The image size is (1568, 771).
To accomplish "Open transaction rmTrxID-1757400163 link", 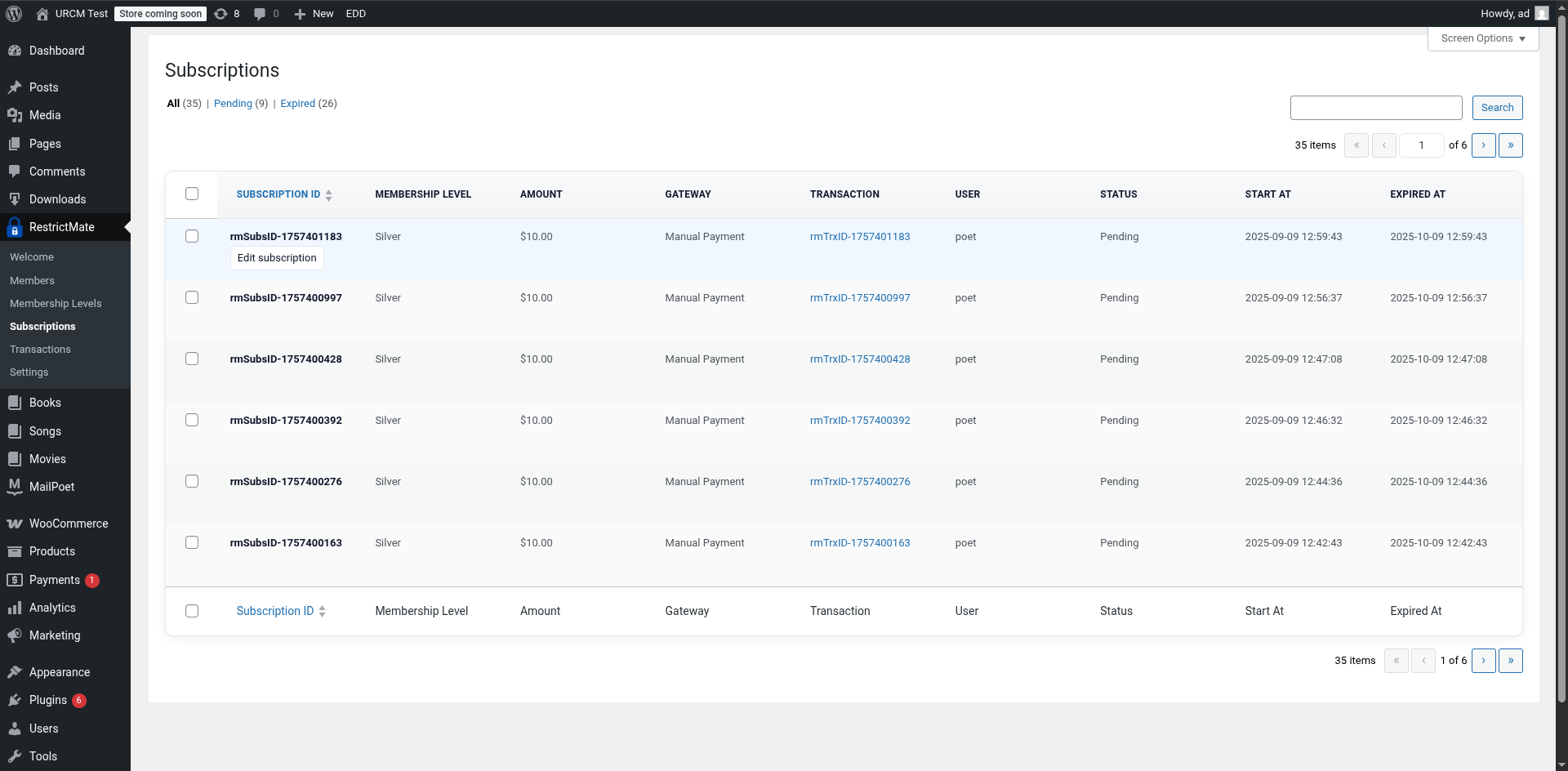I will (860, 543).
